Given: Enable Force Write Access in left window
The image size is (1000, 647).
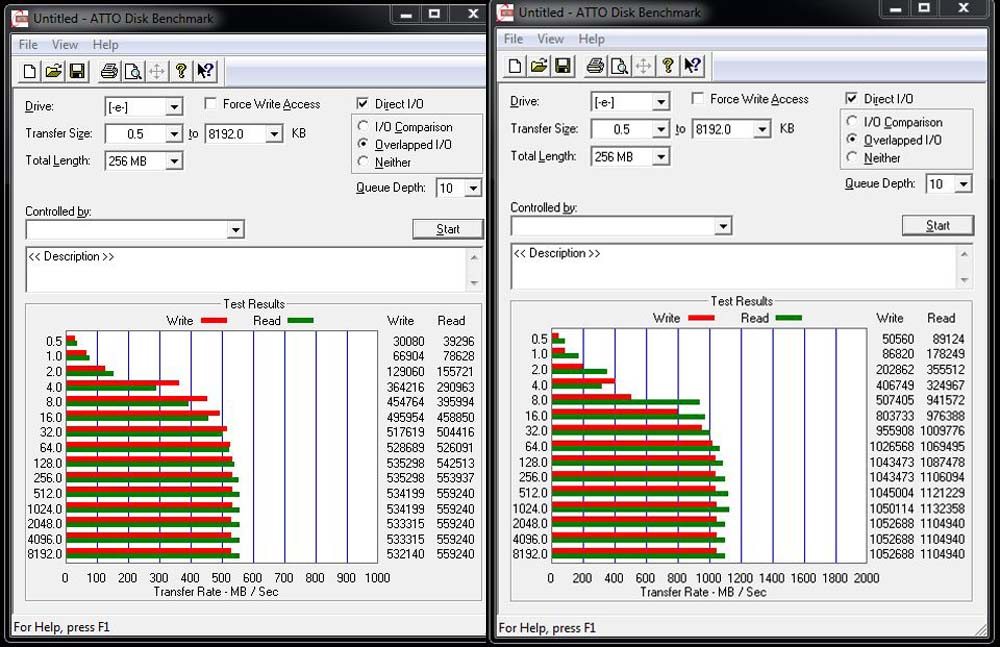Looking at the screenshot, I should tap(211, 104).
